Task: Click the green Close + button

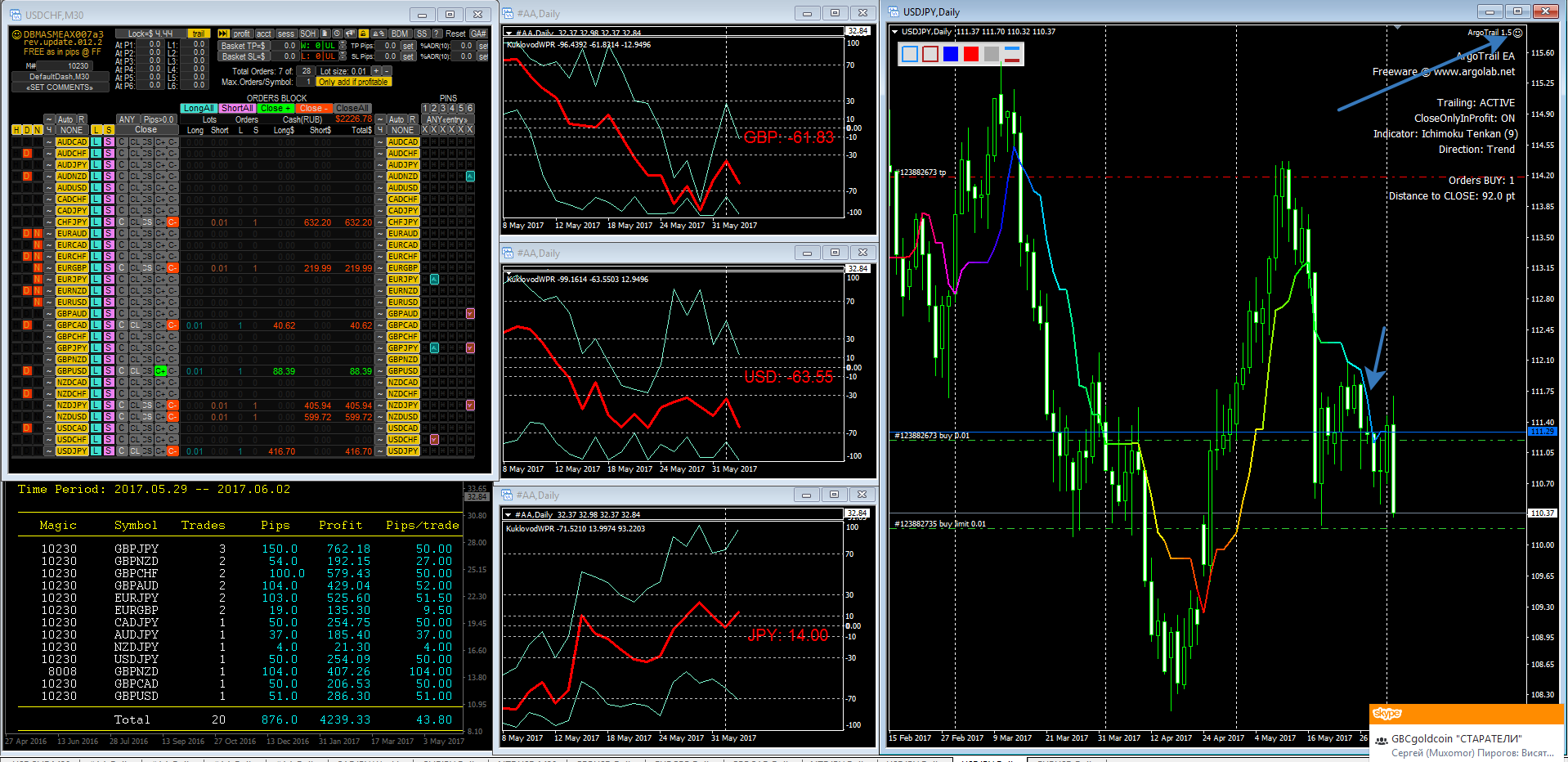Action: [276, 108]
